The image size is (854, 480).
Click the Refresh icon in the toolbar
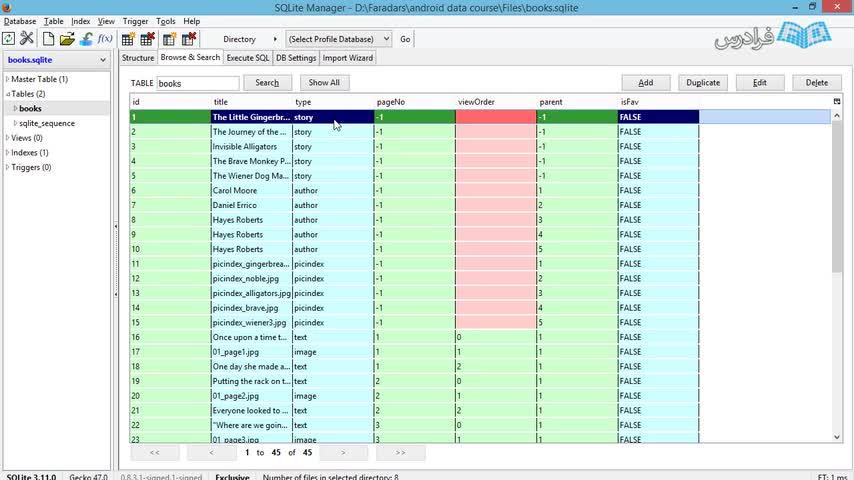[x=9, y=39]
